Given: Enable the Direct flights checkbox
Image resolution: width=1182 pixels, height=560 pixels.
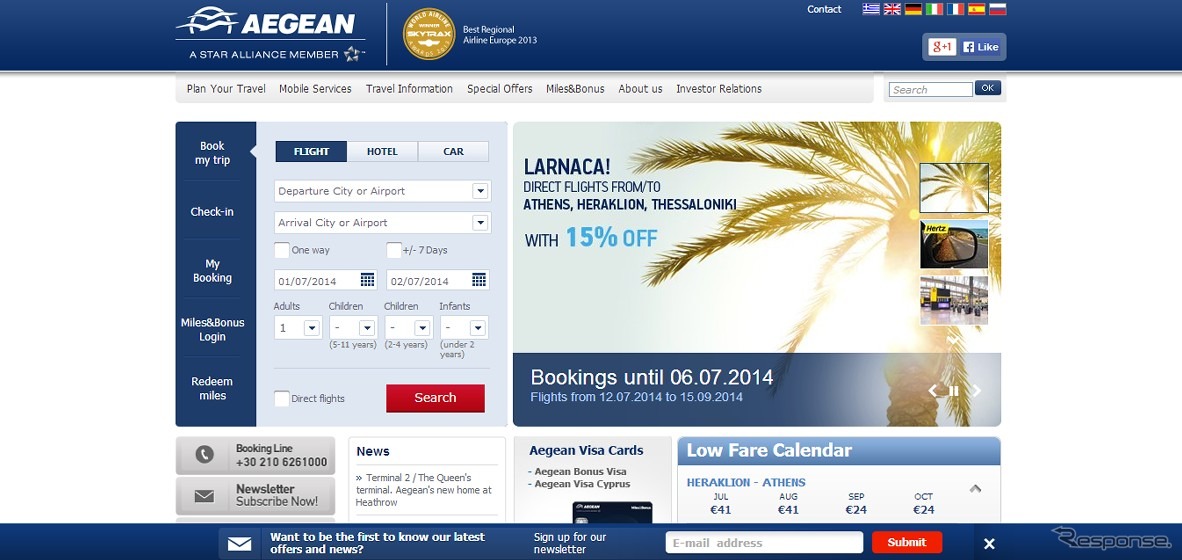Looking at the screenshot, I should (x=282, y=398).
